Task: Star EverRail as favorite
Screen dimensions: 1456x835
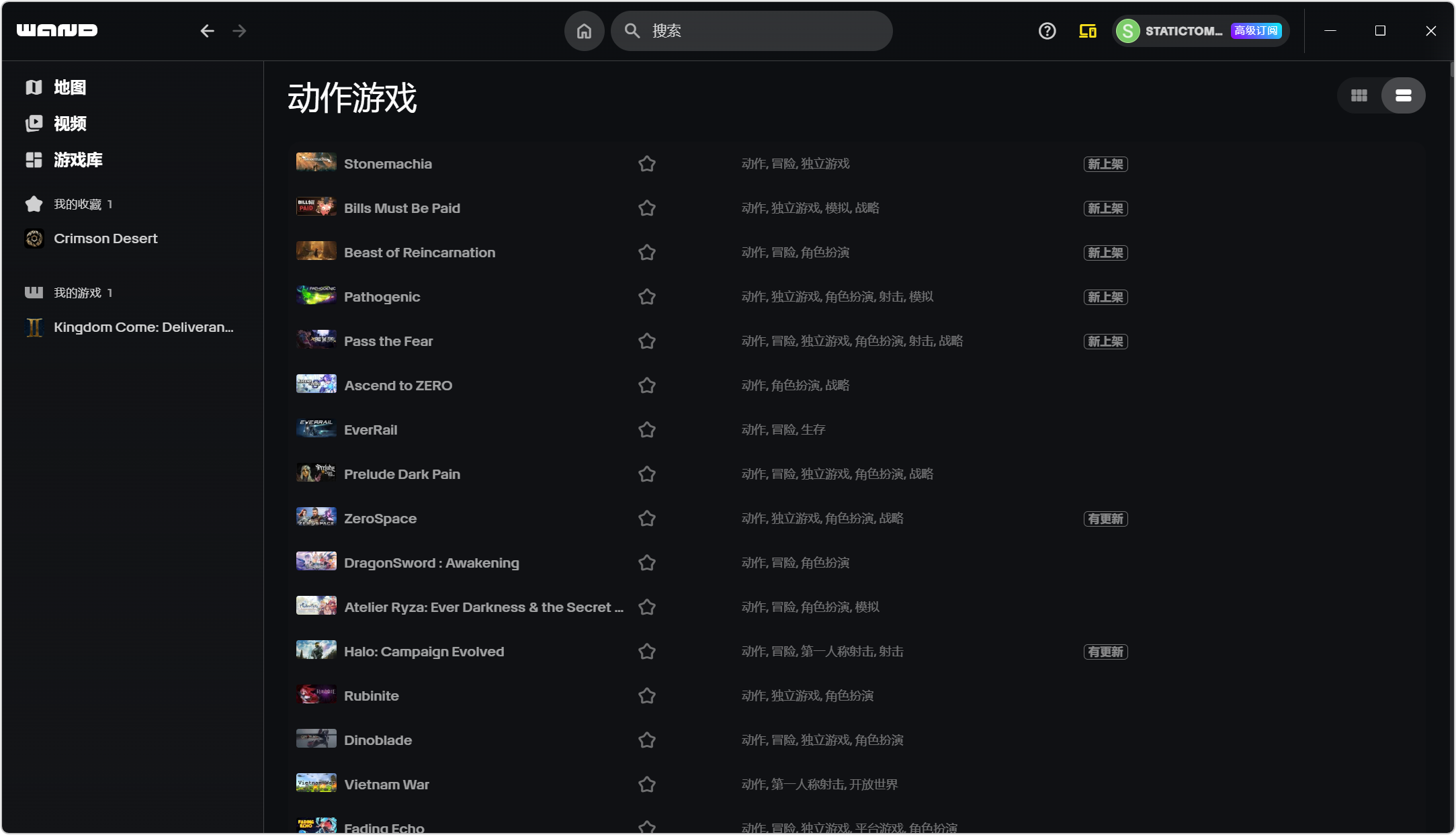Action: pos(647,430)
